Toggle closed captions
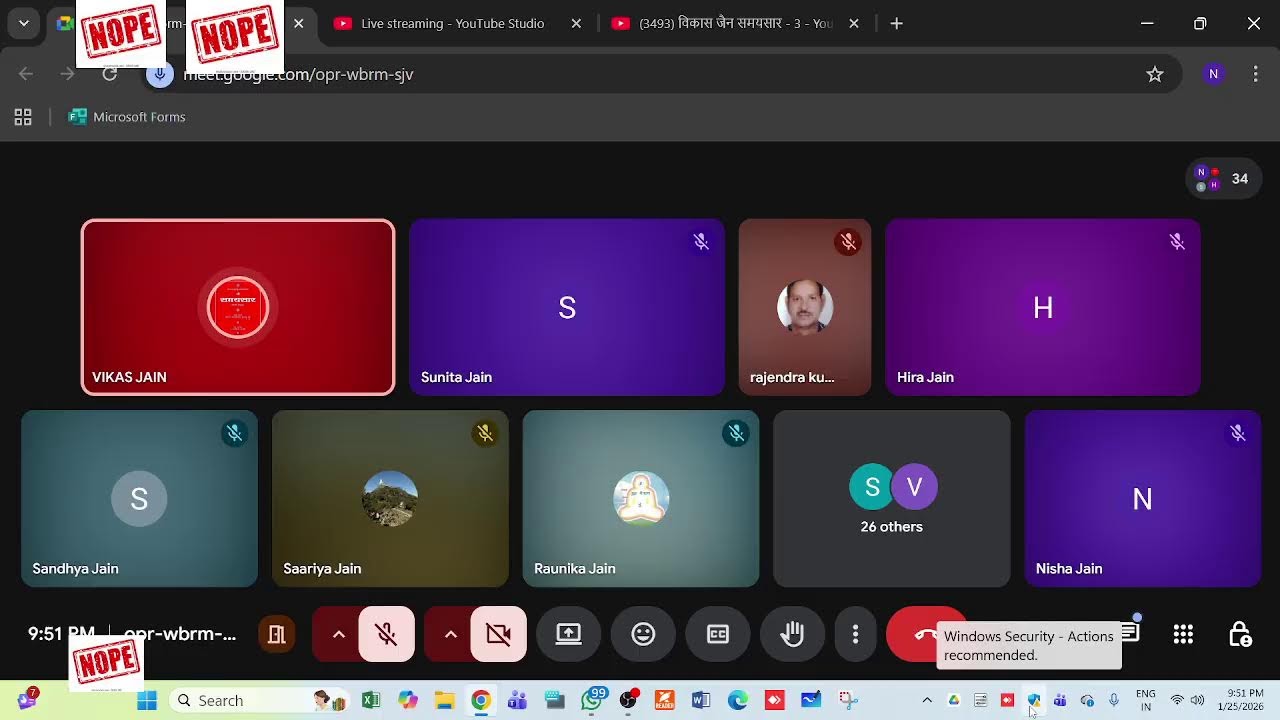1280x720 pixels. (718, 634)
